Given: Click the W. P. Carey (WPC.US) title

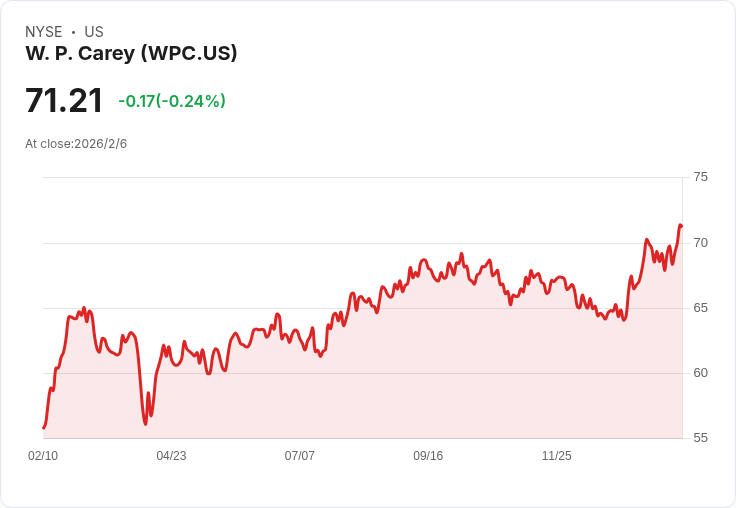Looking at the screenshot, I should click(131, 54).
